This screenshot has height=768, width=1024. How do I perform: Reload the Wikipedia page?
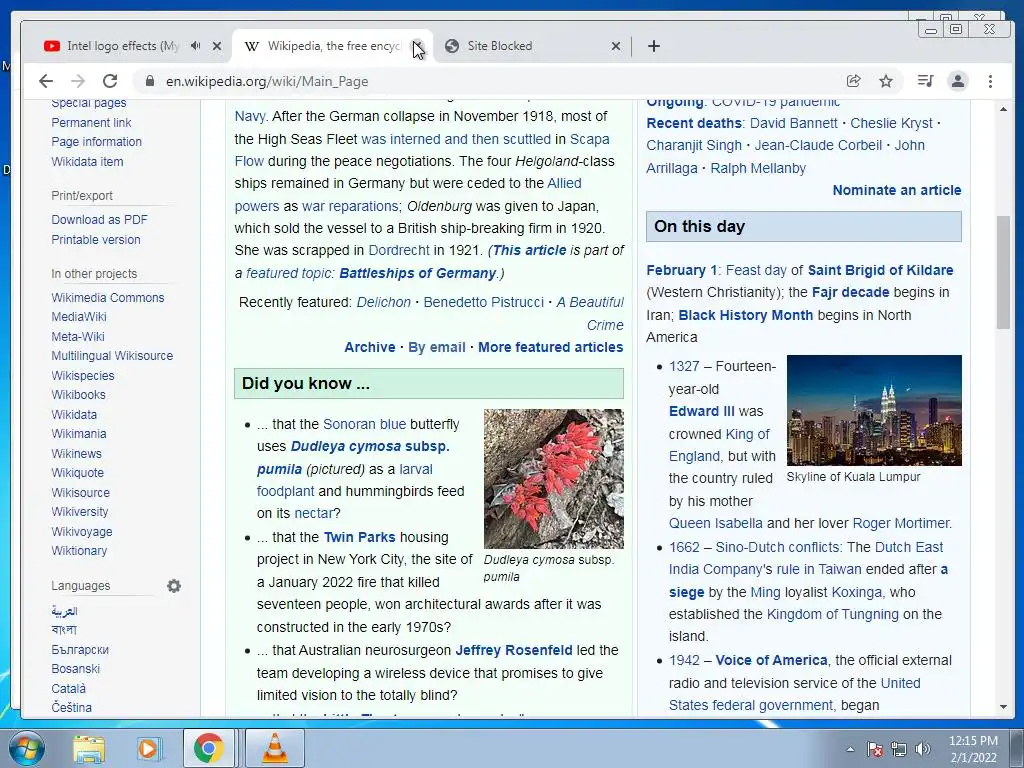[x=110, y=81]
